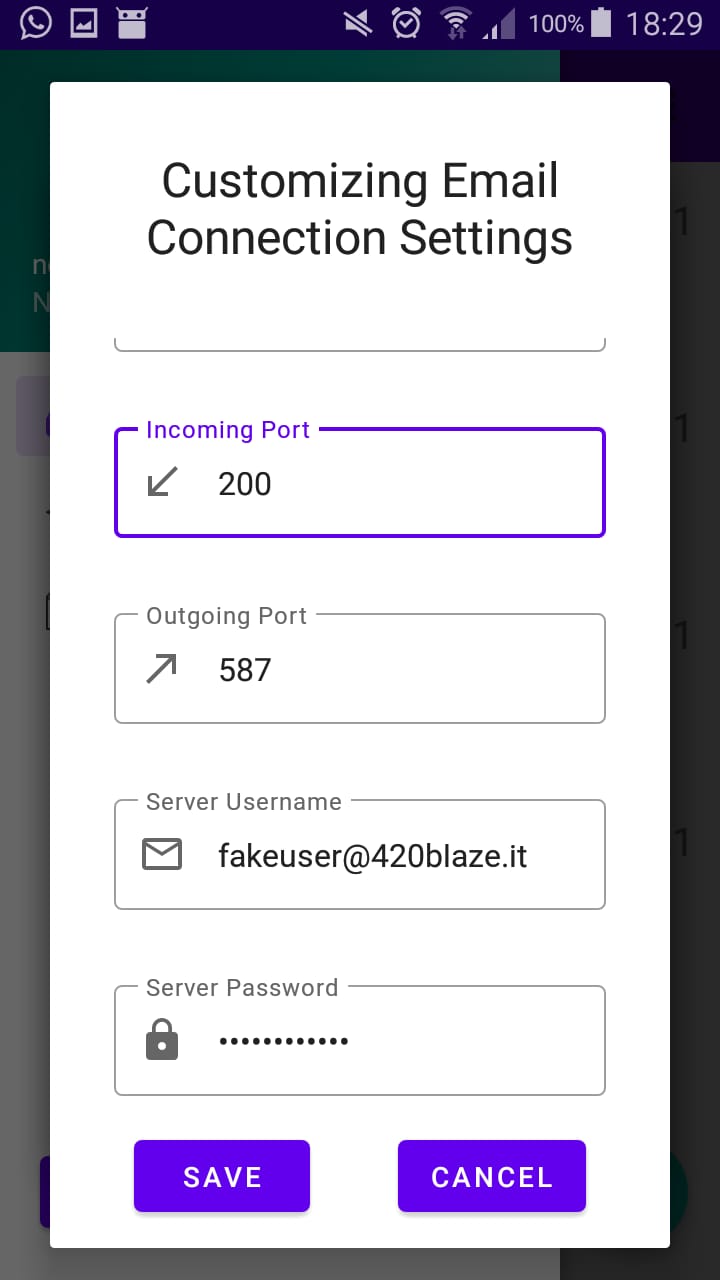The height and width of the screenshot is (1280, 720).
Task: Click the incoming port down-left arrow icon
Action: click(162, 483)
